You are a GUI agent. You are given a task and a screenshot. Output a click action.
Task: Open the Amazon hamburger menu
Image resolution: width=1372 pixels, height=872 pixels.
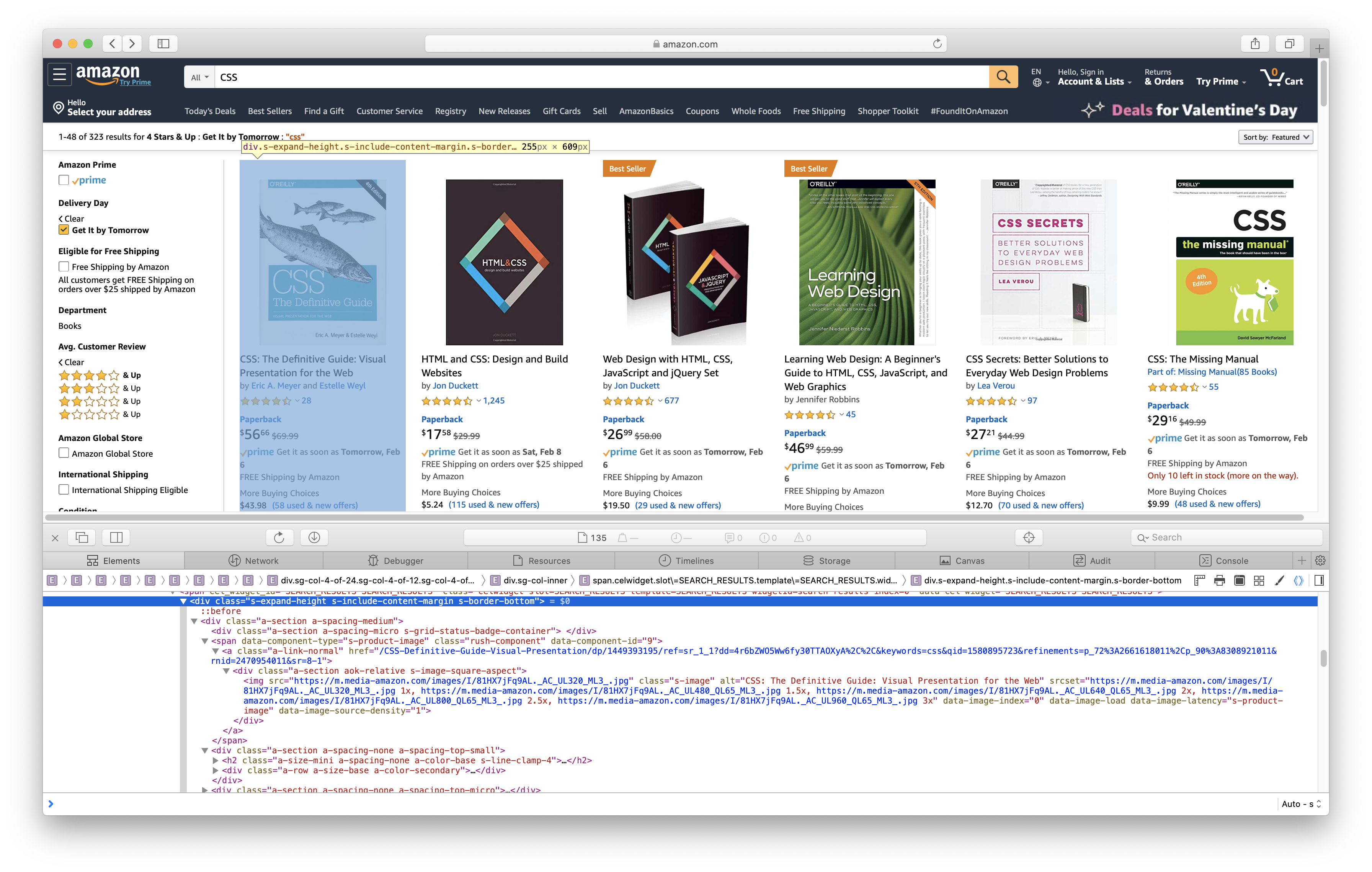59,75
